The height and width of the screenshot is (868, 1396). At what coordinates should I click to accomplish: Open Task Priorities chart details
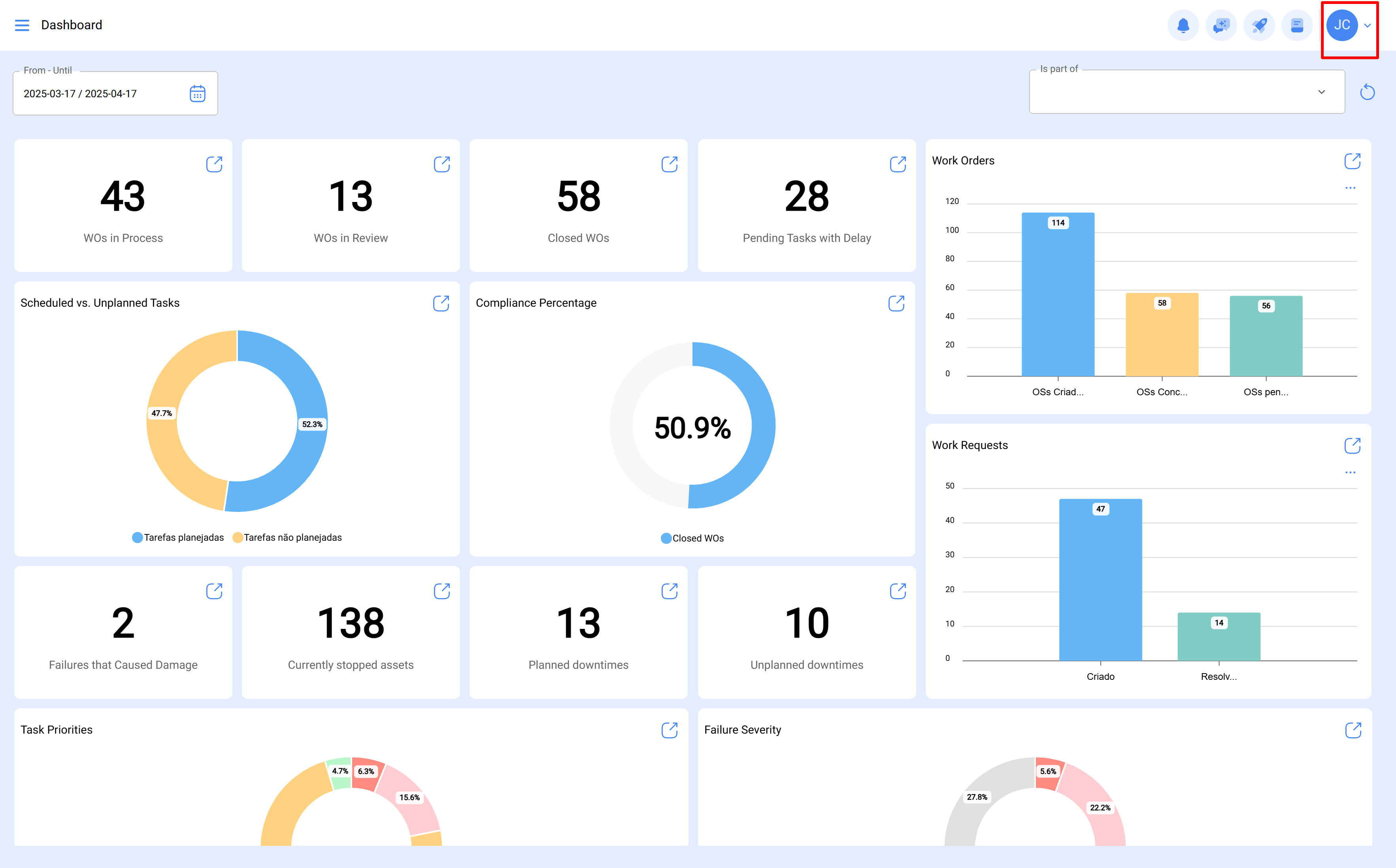[669, 730]
